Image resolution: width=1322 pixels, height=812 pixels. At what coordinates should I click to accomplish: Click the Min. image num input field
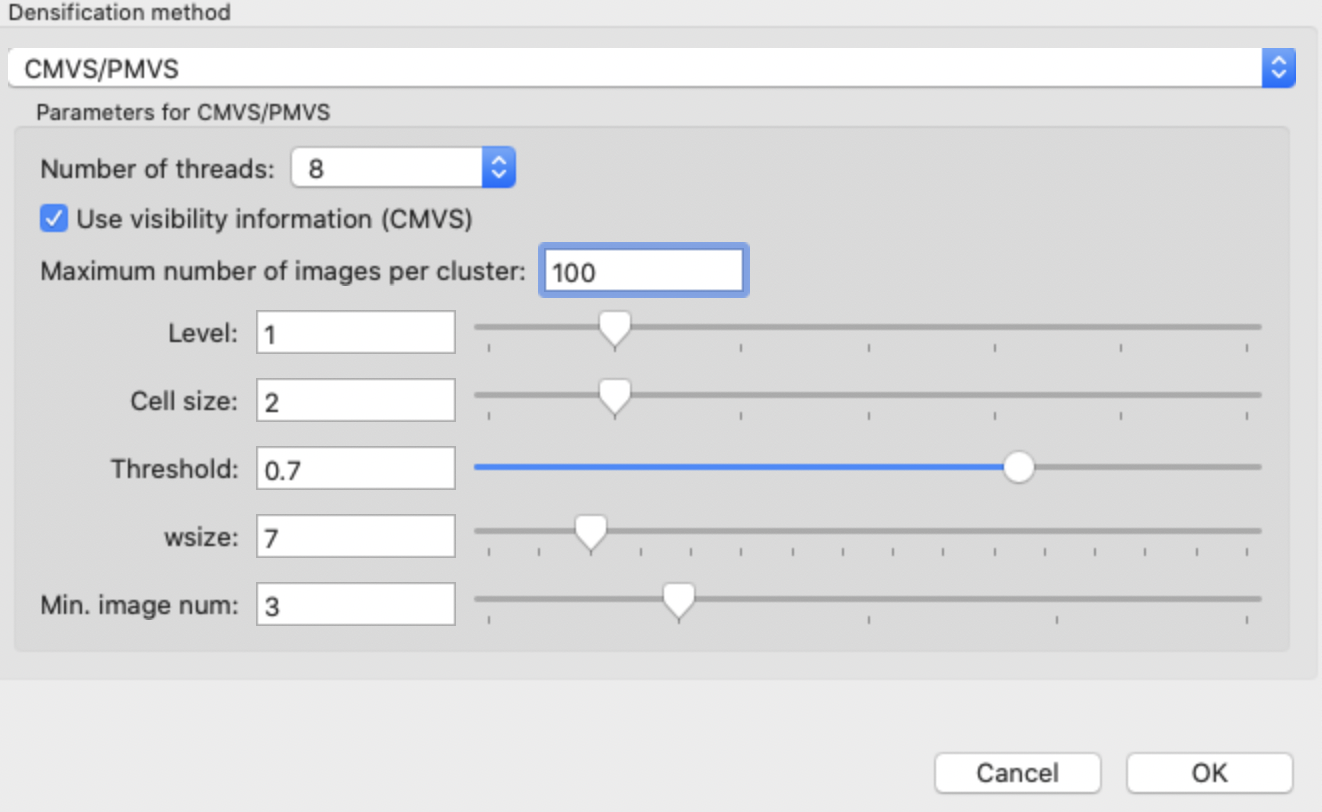(x=355, y=604)
